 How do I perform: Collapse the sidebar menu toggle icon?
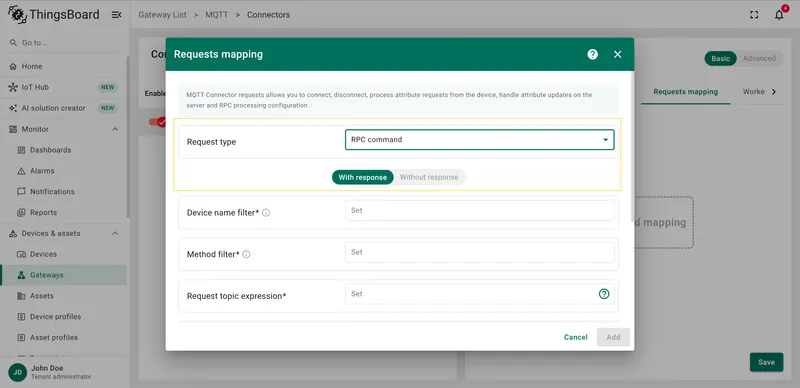(x=116, y=15)
